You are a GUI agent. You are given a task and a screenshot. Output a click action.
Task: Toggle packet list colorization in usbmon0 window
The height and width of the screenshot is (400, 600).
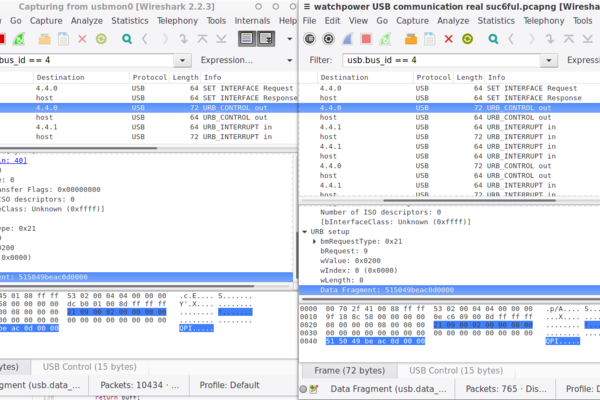pyautogui.click(x=246, y=38)
